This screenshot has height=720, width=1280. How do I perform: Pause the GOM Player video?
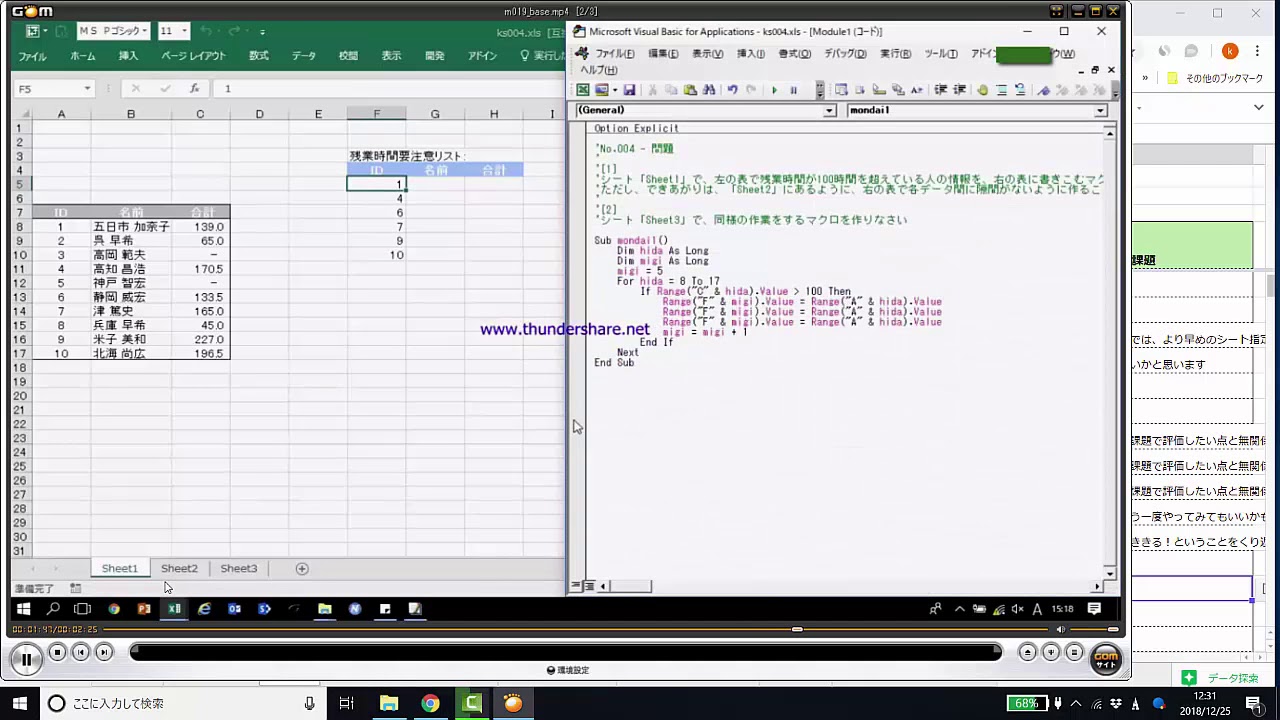[26, 658]
